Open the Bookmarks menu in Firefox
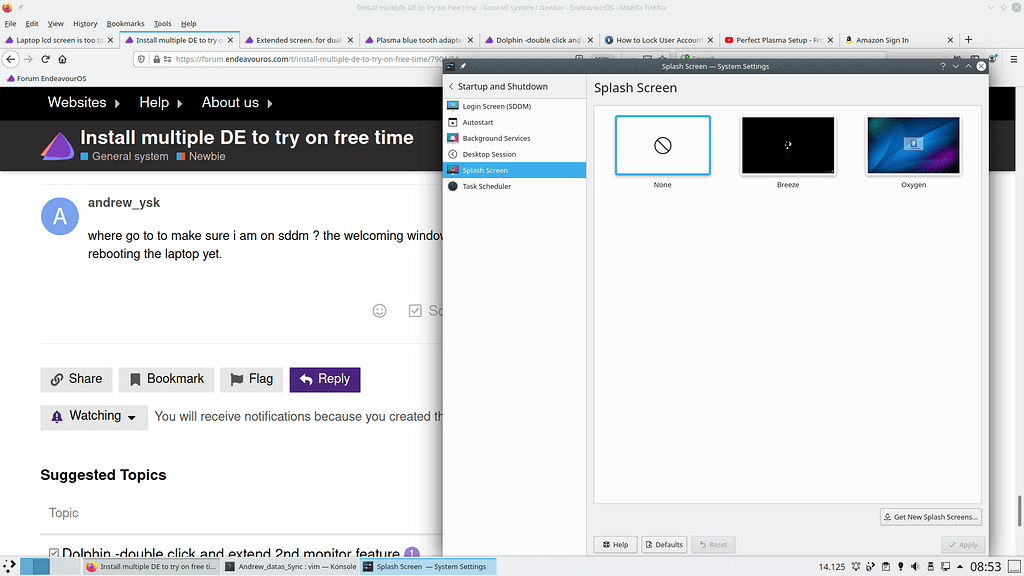This screenshot has width=1024, height=576. (x=125, y=23)
